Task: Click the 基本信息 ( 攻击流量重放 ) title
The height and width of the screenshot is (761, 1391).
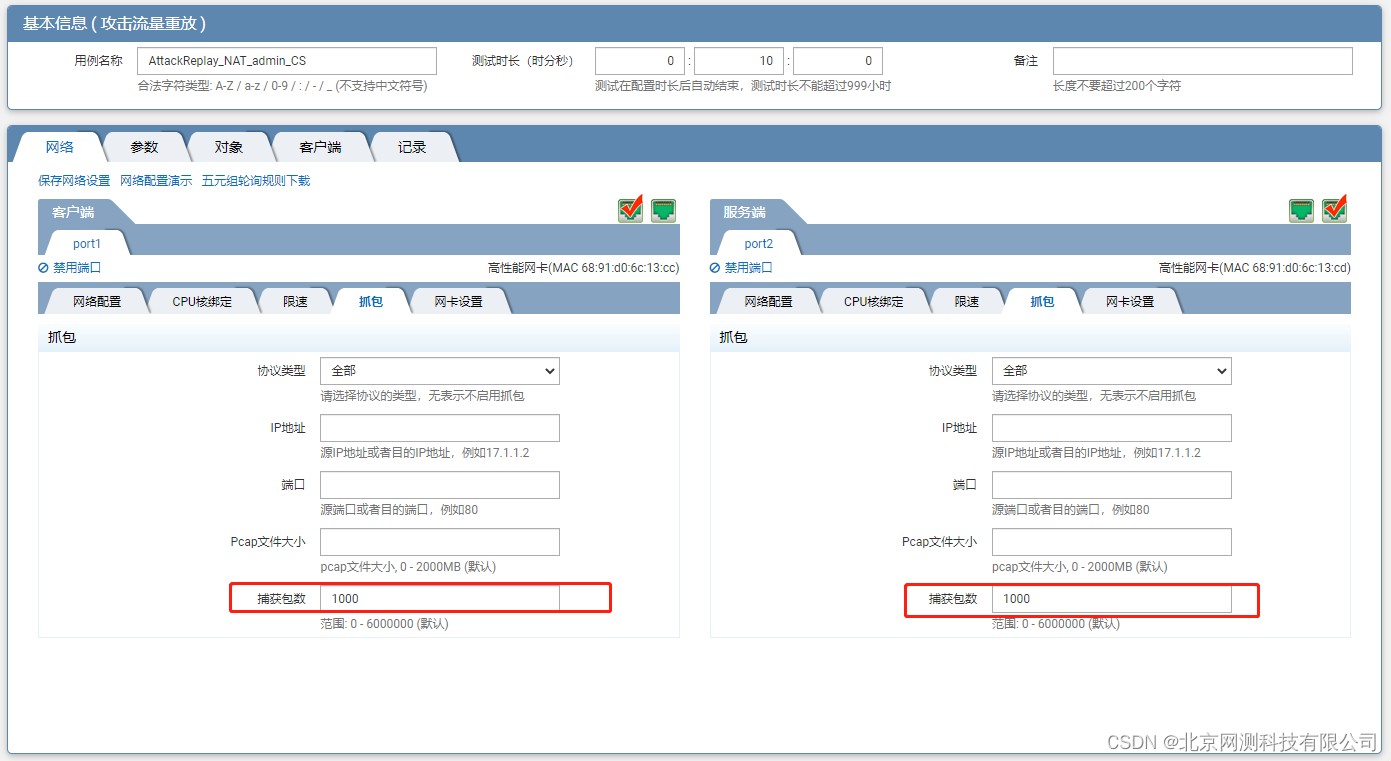Action: 114,23
